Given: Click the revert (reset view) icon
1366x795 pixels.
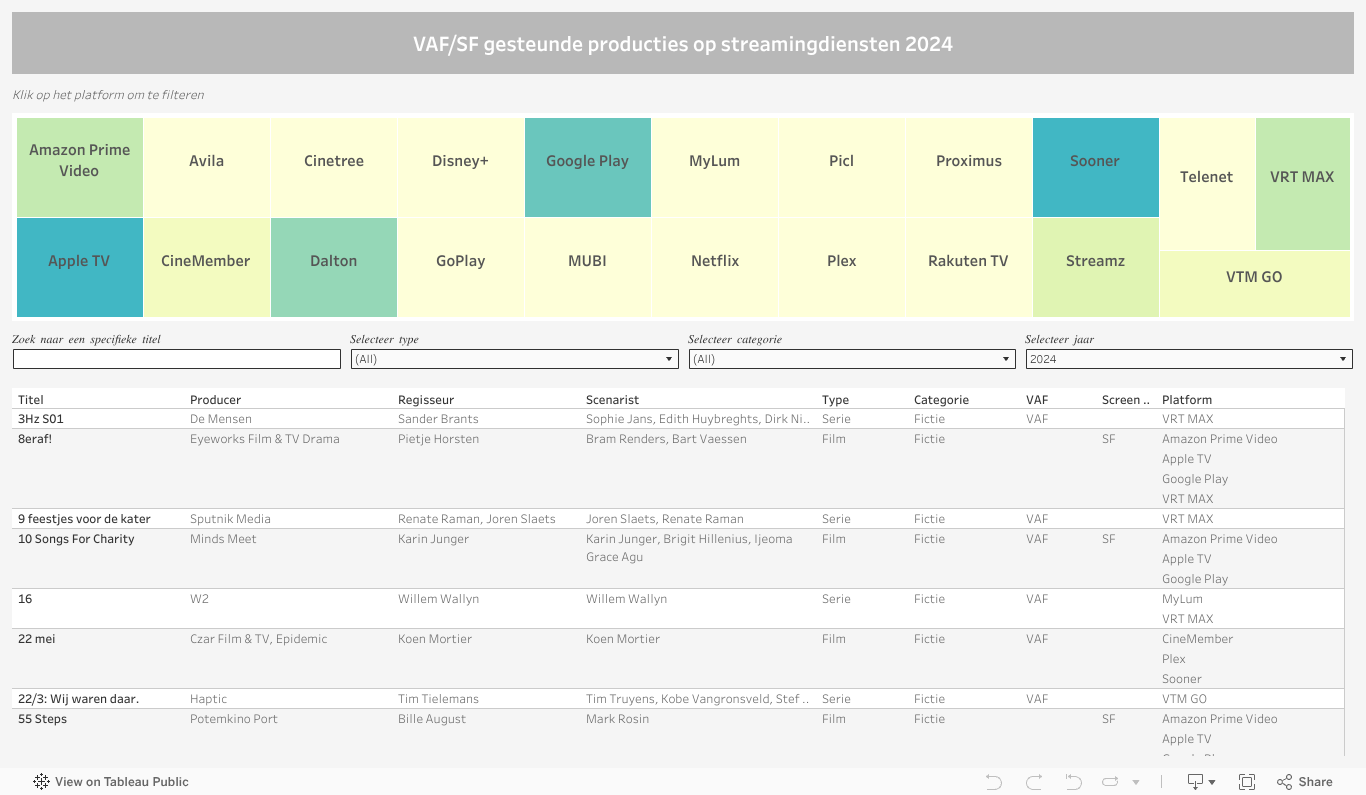Looking at the screenshot, I should [x=1073, y=782].
